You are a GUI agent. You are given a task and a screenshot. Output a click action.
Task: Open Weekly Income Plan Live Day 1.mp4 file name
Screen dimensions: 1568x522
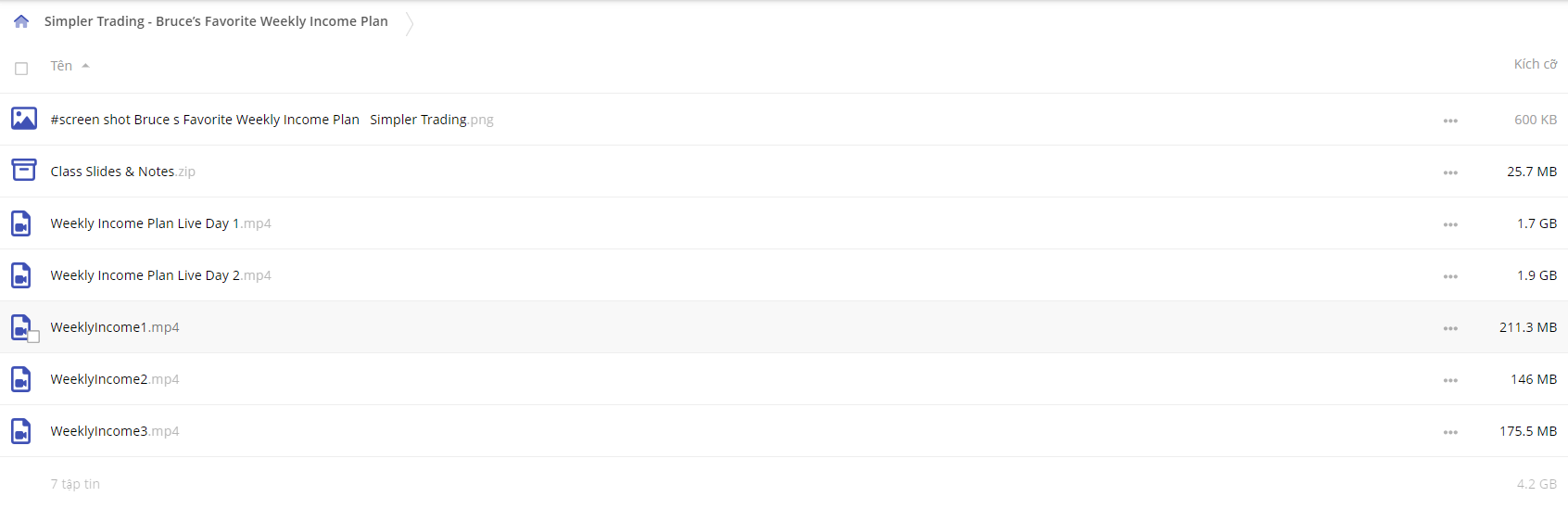pos(160,223)
